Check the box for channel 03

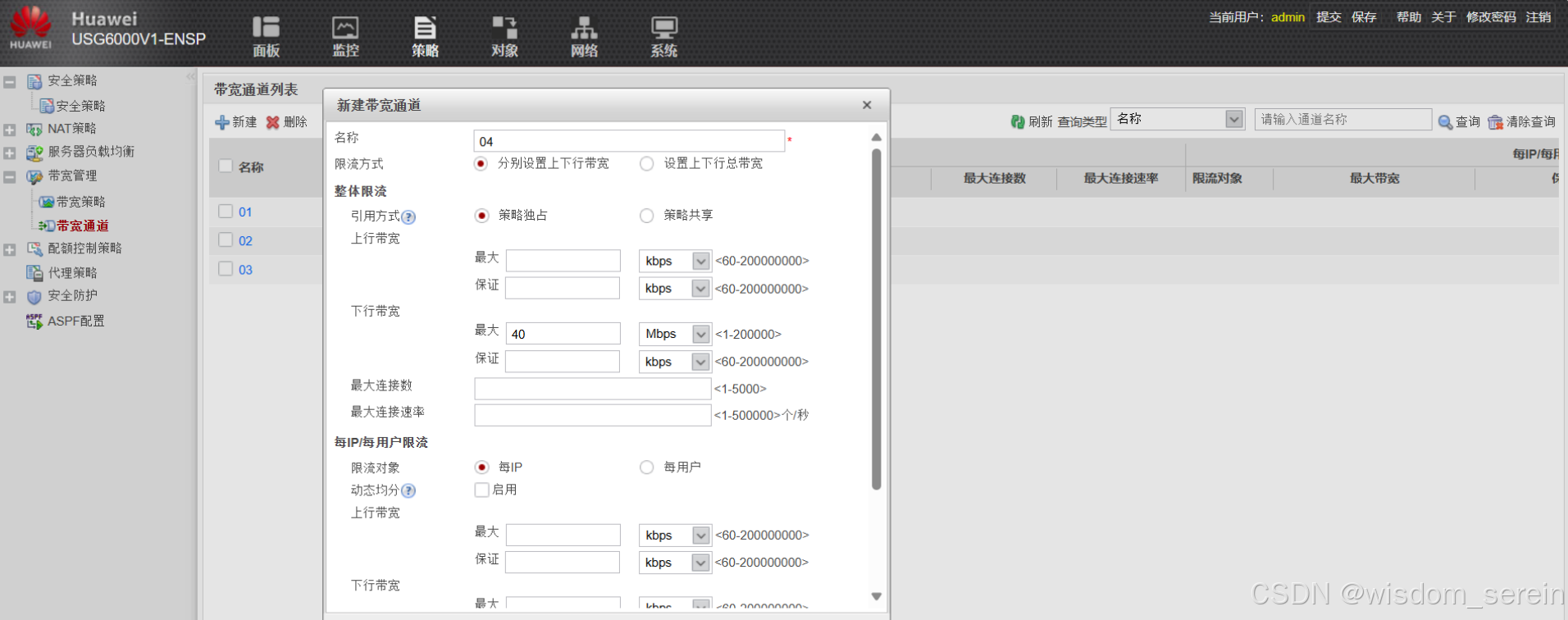226,268
